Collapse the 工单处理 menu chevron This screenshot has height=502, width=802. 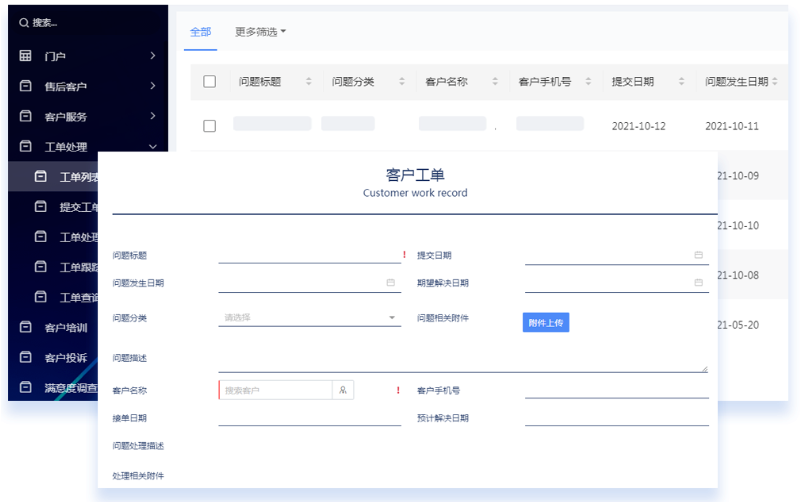pyautogui.click(x=152, y=146)
